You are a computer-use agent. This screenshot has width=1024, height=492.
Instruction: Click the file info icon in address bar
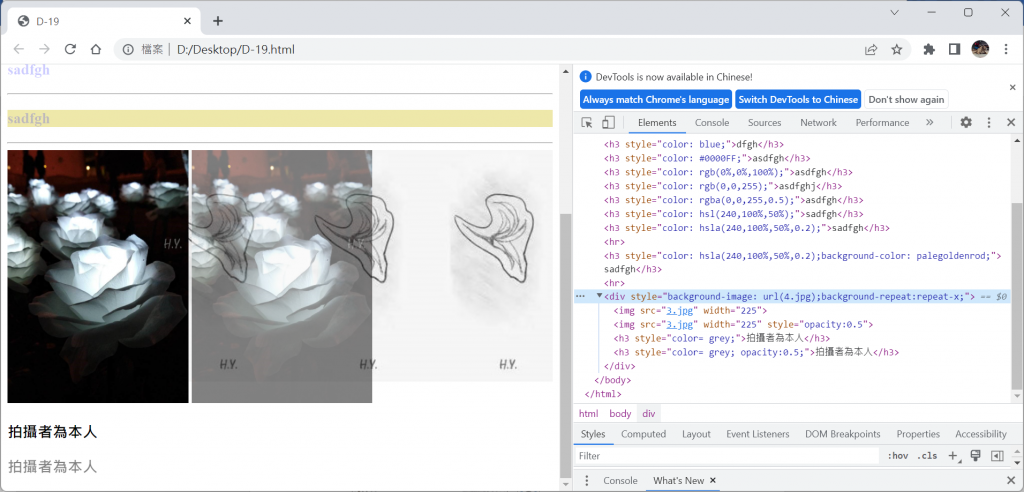tap(129, 49)
